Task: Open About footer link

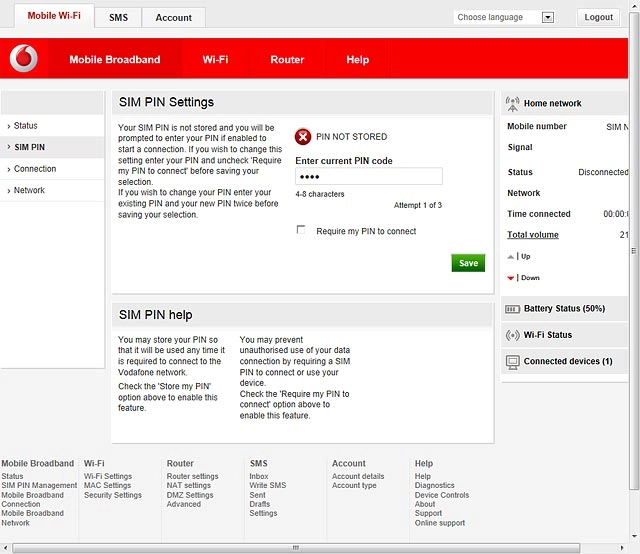Action: click(425, 504)
